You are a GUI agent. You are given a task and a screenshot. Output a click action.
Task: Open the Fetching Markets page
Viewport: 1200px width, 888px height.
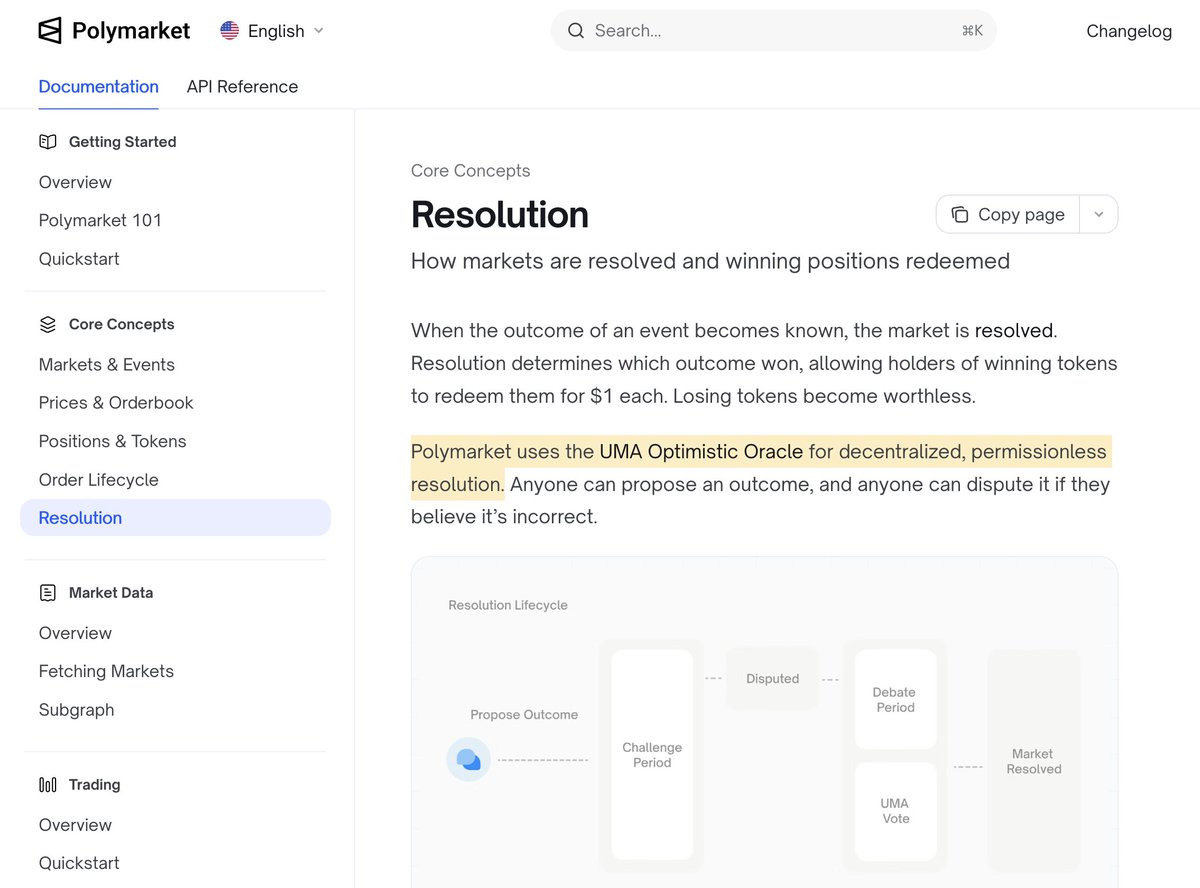106,671
